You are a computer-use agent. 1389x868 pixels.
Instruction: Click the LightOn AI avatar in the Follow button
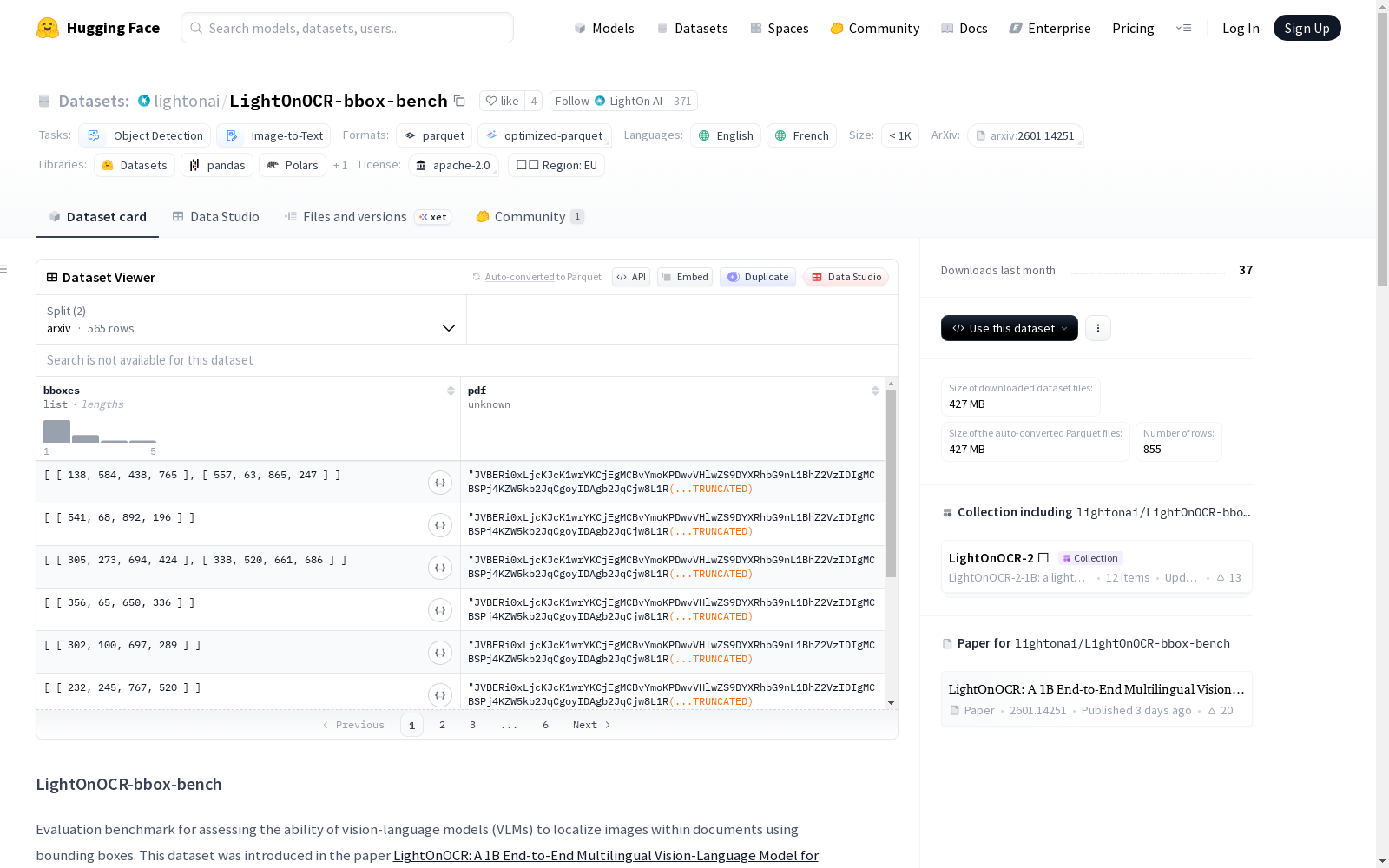[x=600, y=101]
